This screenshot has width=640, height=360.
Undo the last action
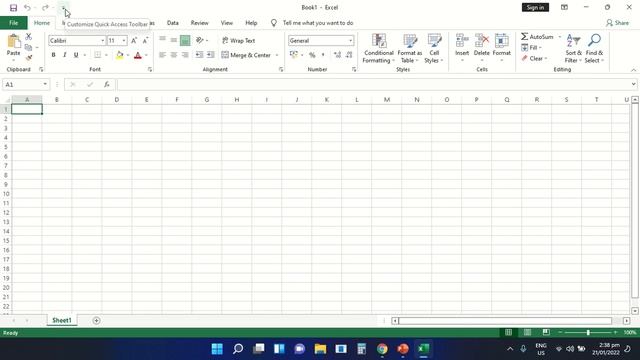click(x=27, y=8)
